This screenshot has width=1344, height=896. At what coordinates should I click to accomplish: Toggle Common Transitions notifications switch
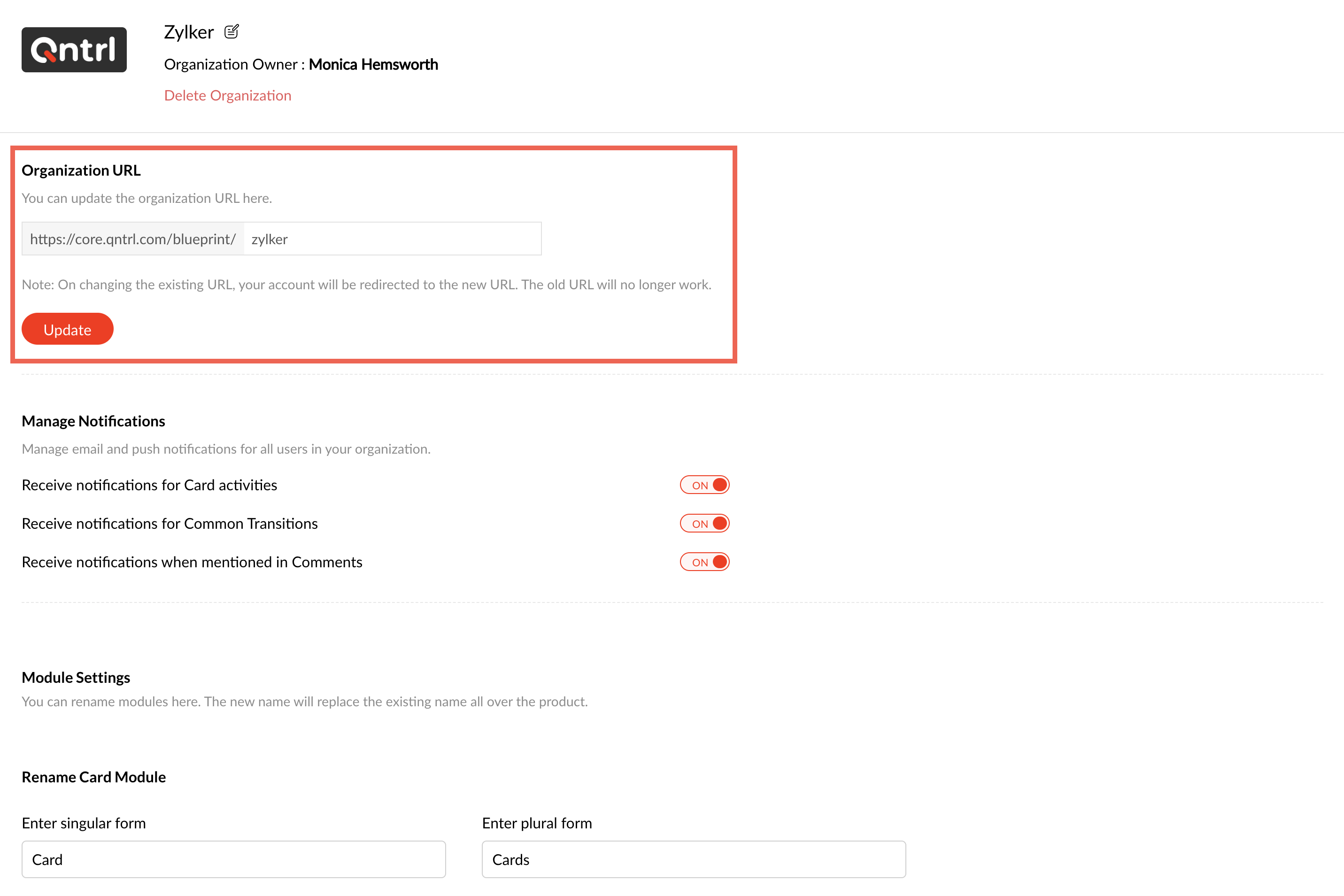pos(704,524)
